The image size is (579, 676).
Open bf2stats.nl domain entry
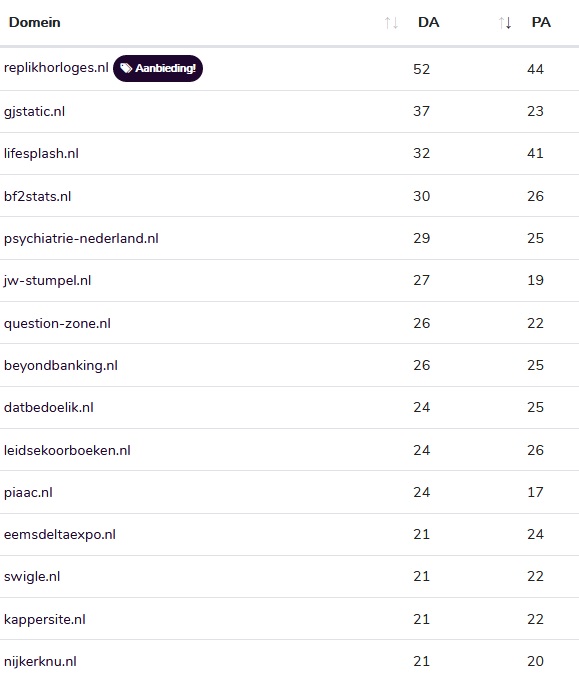pyautogui.click(x=38, y=196)
